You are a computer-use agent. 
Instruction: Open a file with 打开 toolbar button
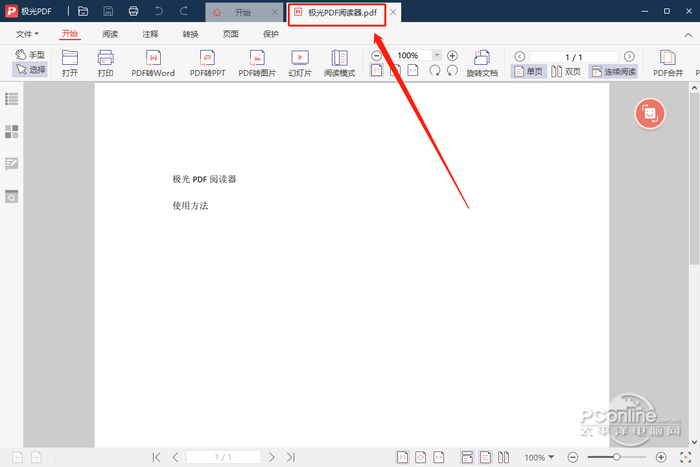(x=70, y=63)
